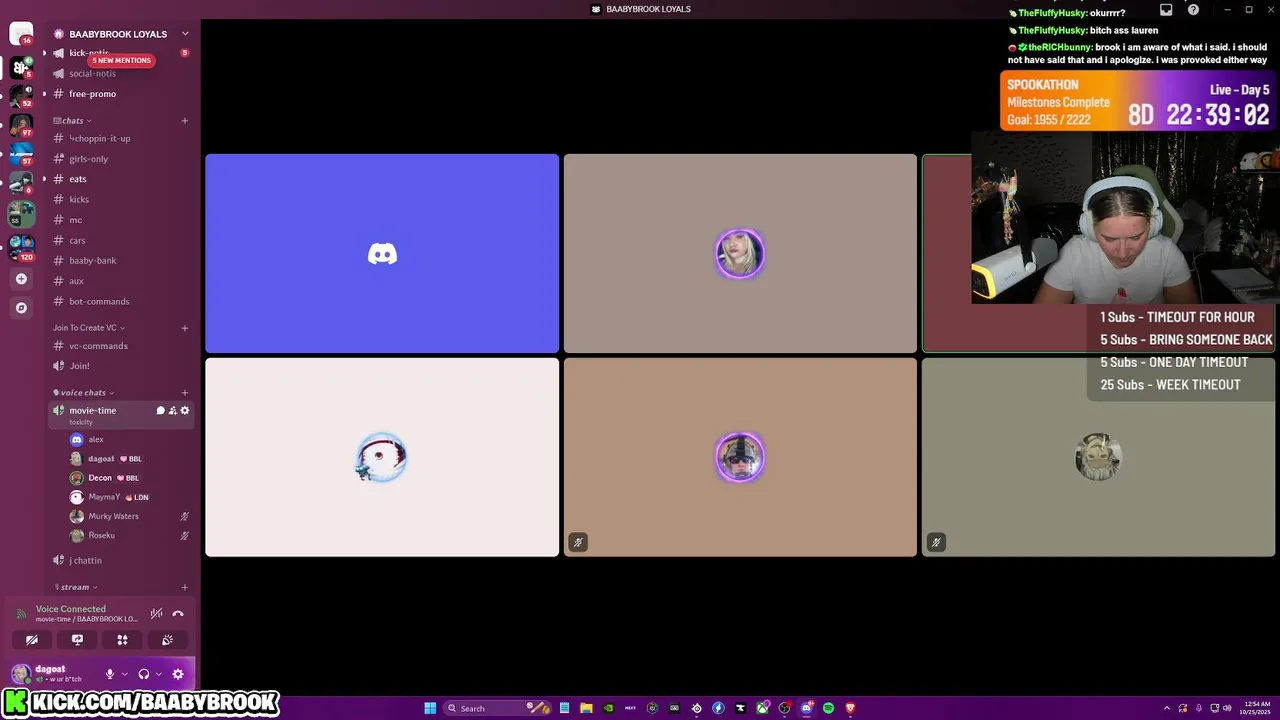
Task: Share your screen from the voice panel
Action: 77,640
